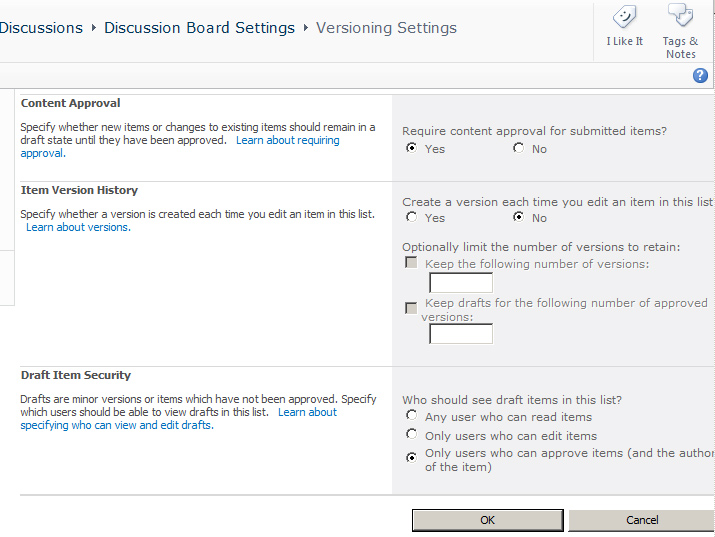
Task: Open the Tags & Notes icon
Action: [x=680, y=18]
